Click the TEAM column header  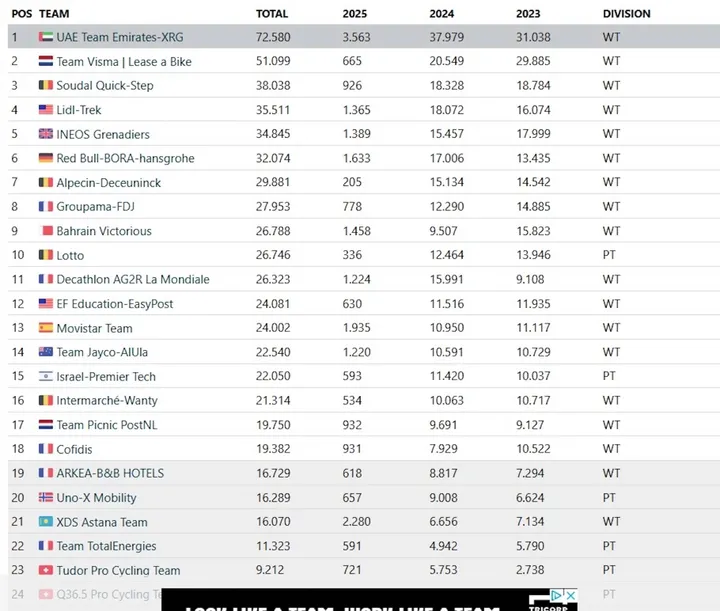point(54,14)
